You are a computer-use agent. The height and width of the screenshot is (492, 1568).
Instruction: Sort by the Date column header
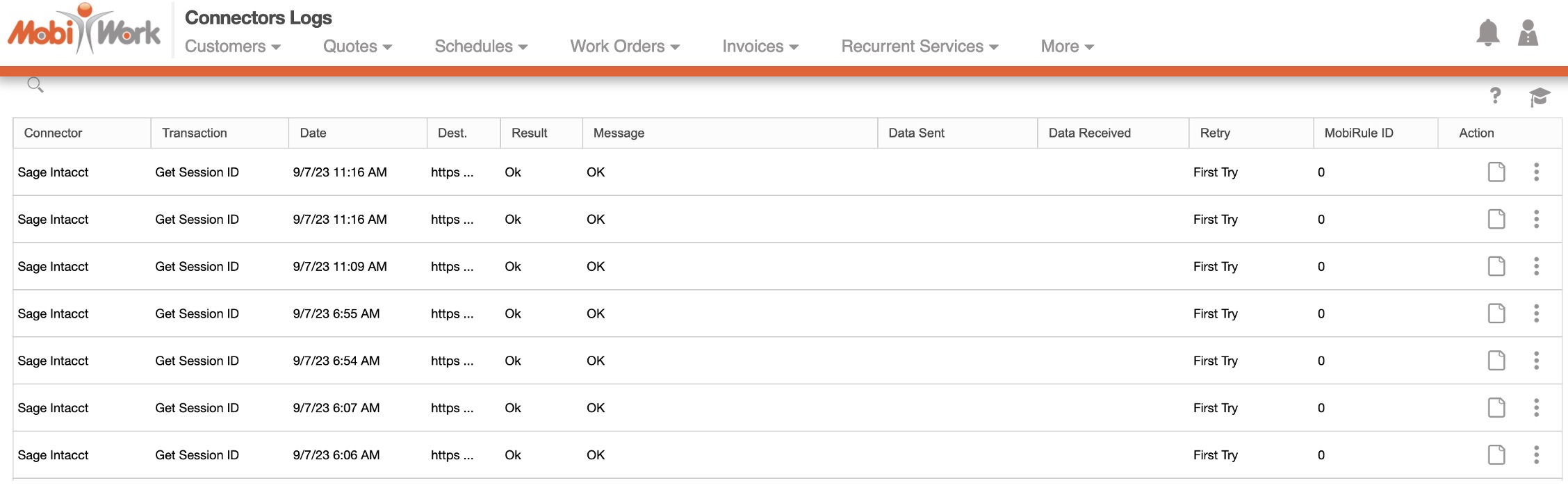313,133
